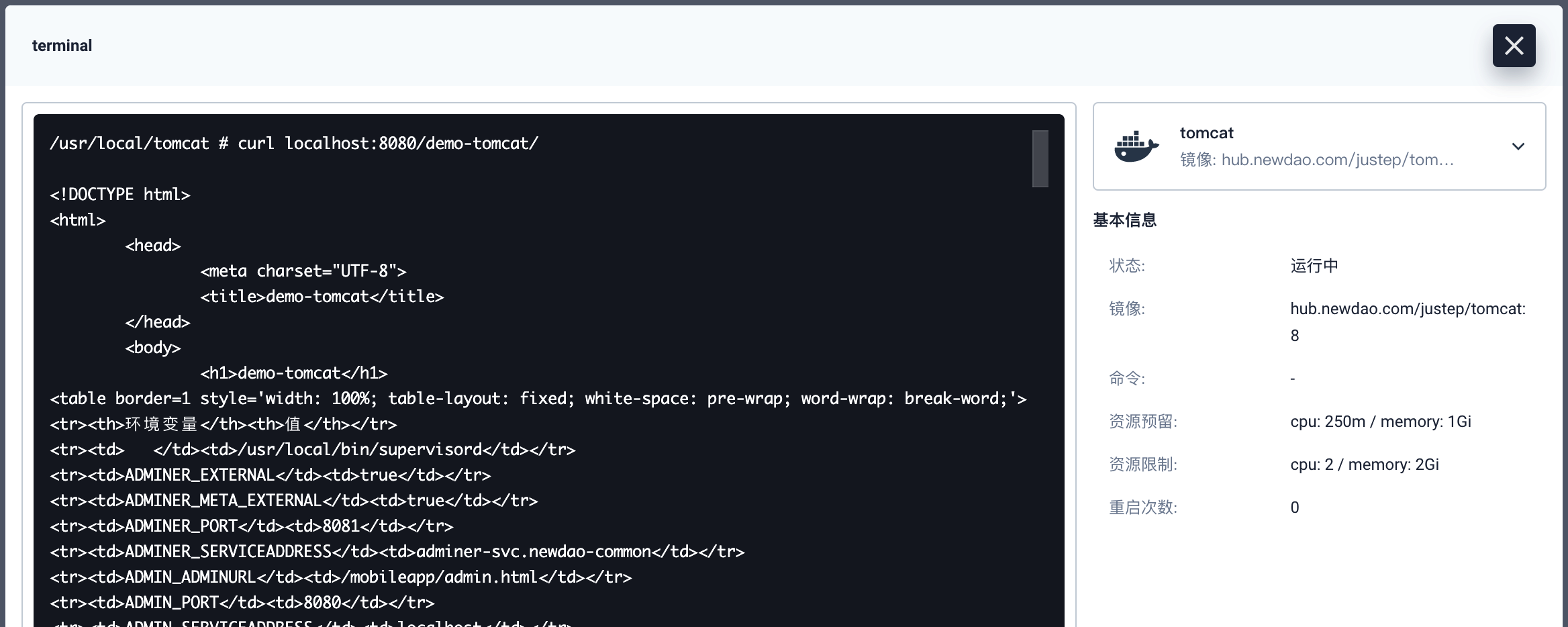Click the 命令 label
This screenshot has height=627, width=1568.
1127,379
